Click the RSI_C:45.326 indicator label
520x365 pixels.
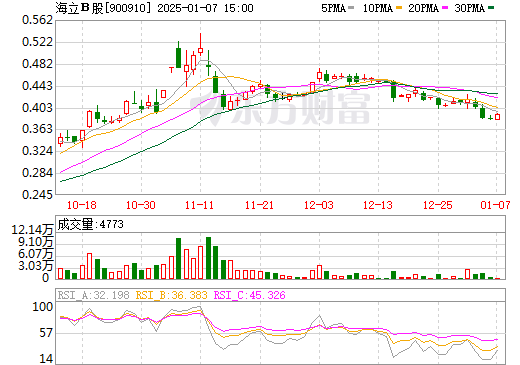coord(250,295)
